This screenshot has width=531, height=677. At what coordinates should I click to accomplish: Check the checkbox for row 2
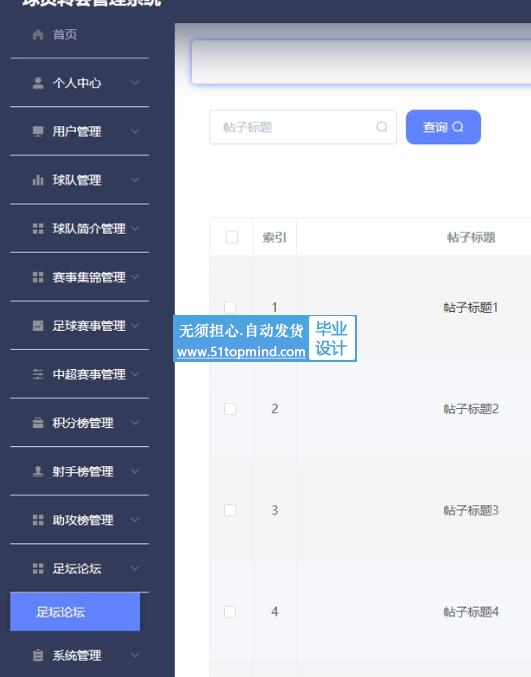pos(230,408)
